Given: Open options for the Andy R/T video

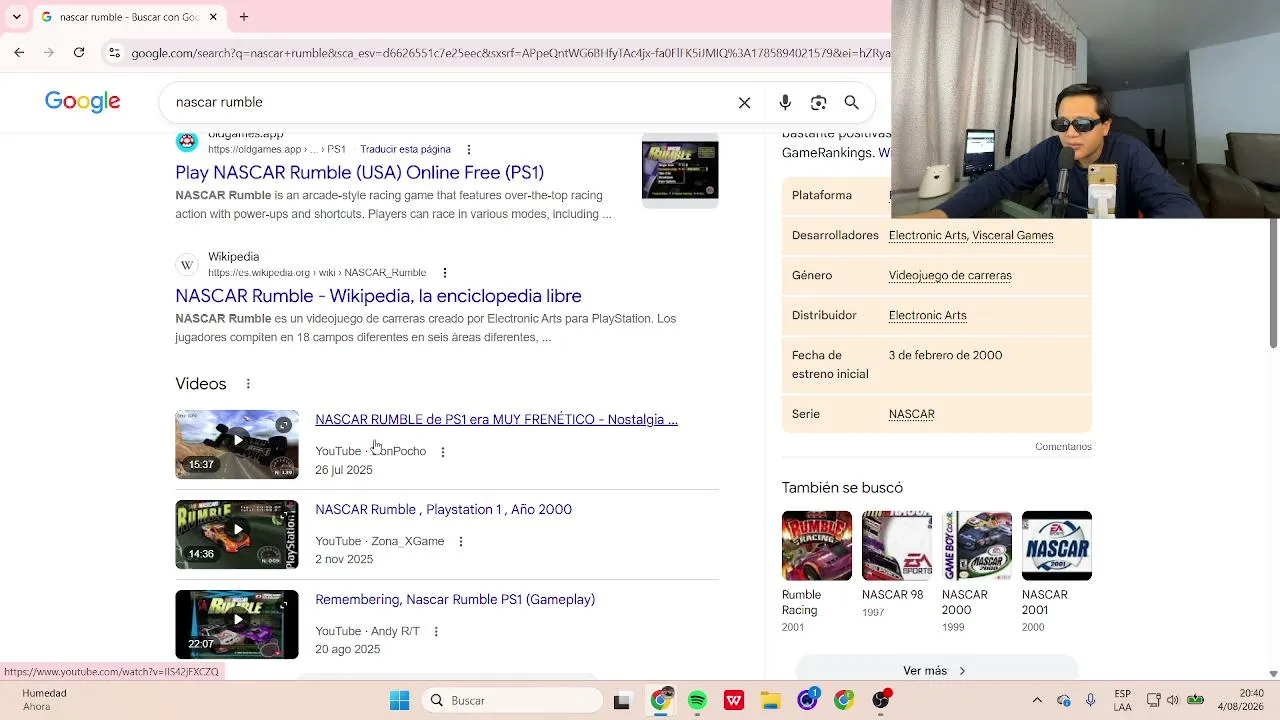Looking at the screenshot, I should click(436, 632).
